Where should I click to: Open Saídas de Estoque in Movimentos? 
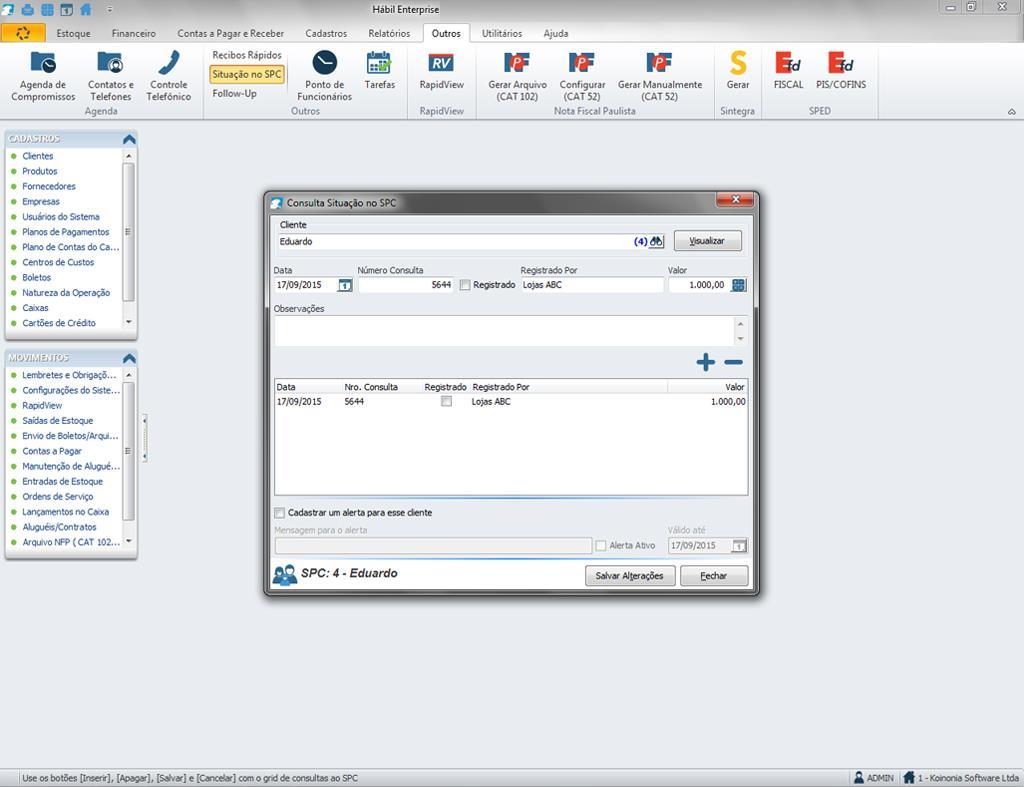[57, 421]
